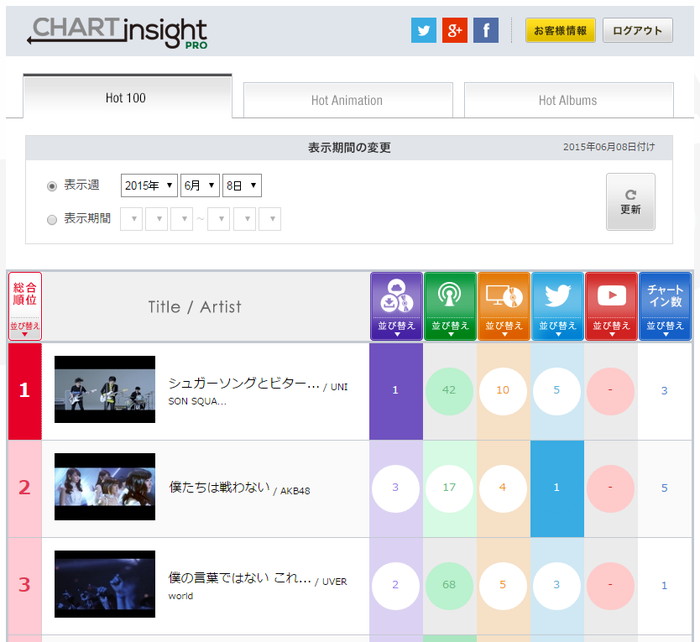Open the AKB48 song video thumbnail
The height and width of the screenshot is (642, 700).
(105, 487)
